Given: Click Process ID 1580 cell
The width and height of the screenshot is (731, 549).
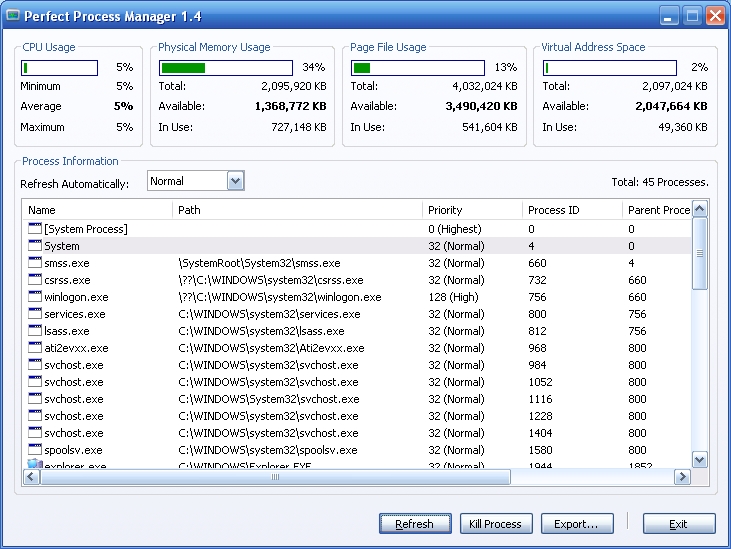Looking at the screenshot, I should tap(540, 450).
